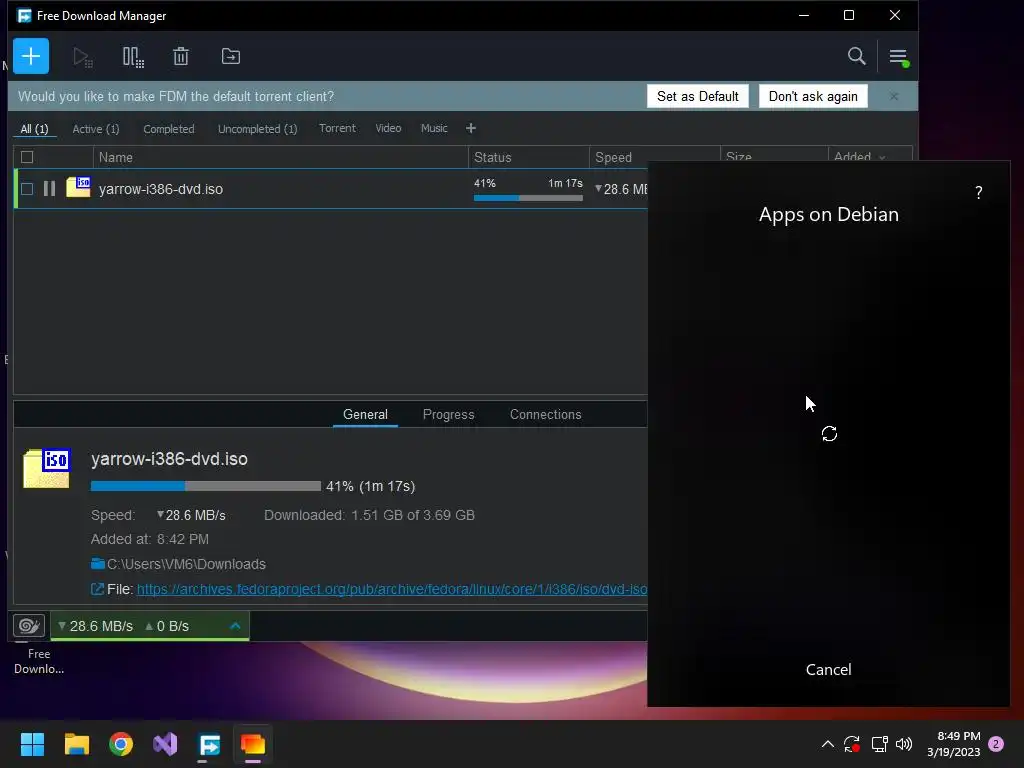Select the Video filter tab
The height and width of the screenshot is (768, 1024).
[388, 128]
